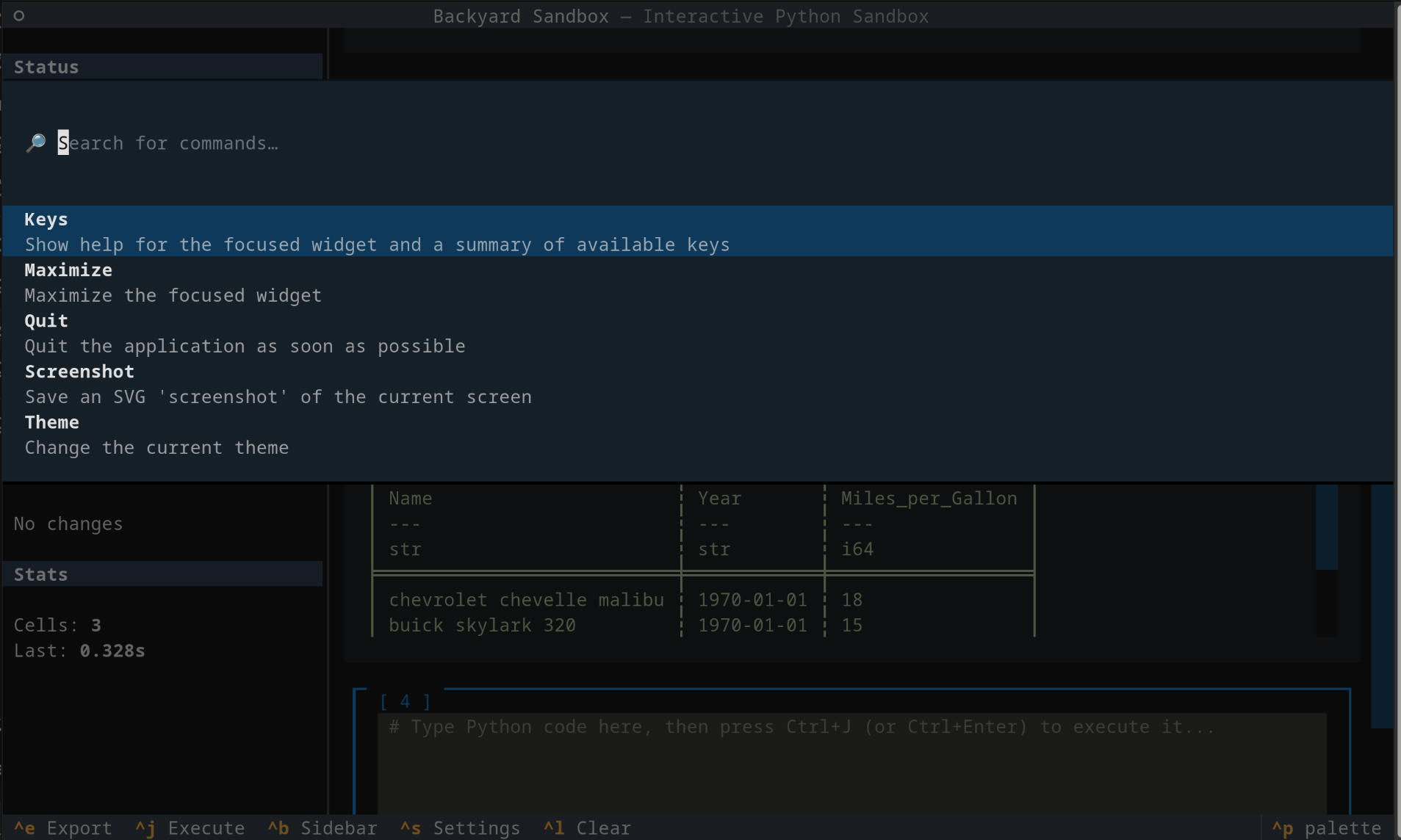
Task: Click the 'Backyard Sandbox' title text
Action: tap(521, 16)
